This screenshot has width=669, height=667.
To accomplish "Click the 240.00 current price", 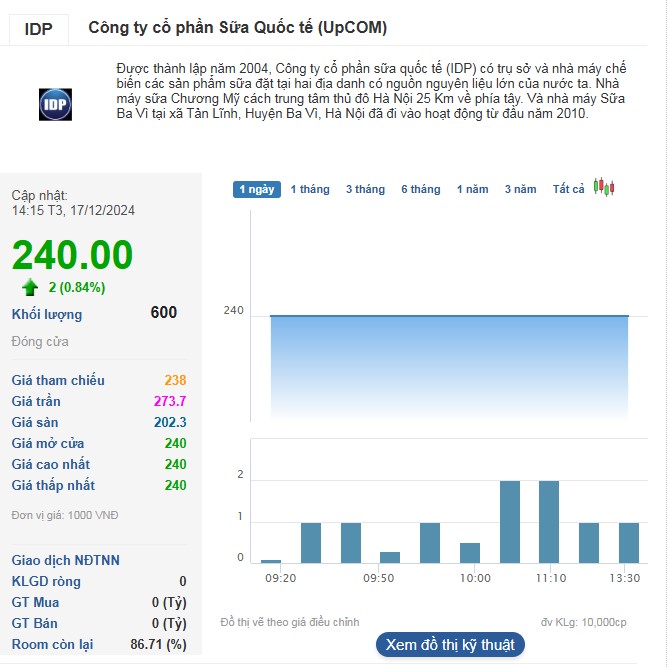I will (x=72, y=254).
